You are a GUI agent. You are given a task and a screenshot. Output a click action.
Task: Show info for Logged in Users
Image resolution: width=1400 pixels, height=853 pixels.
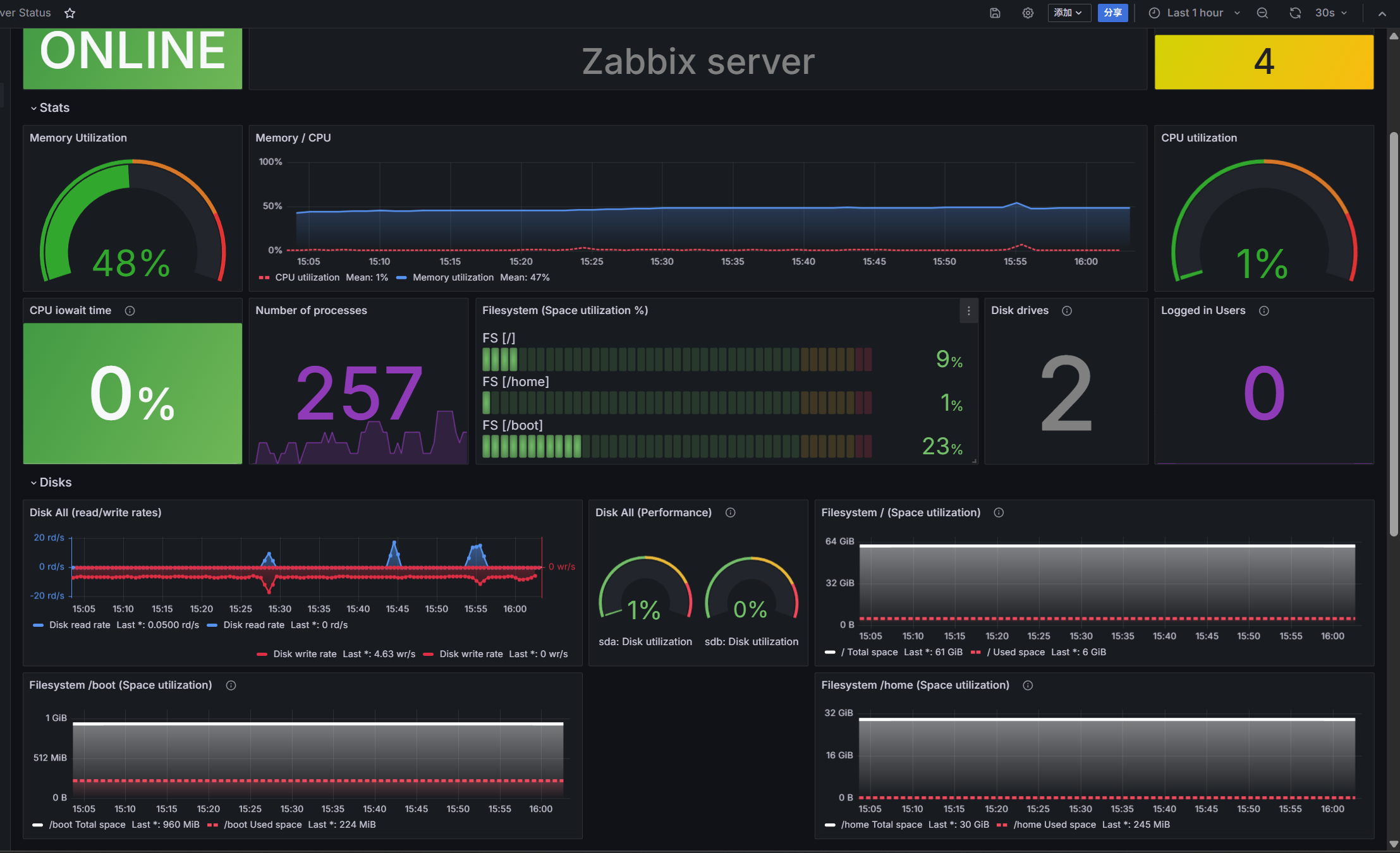click(x=1264, y=310)
